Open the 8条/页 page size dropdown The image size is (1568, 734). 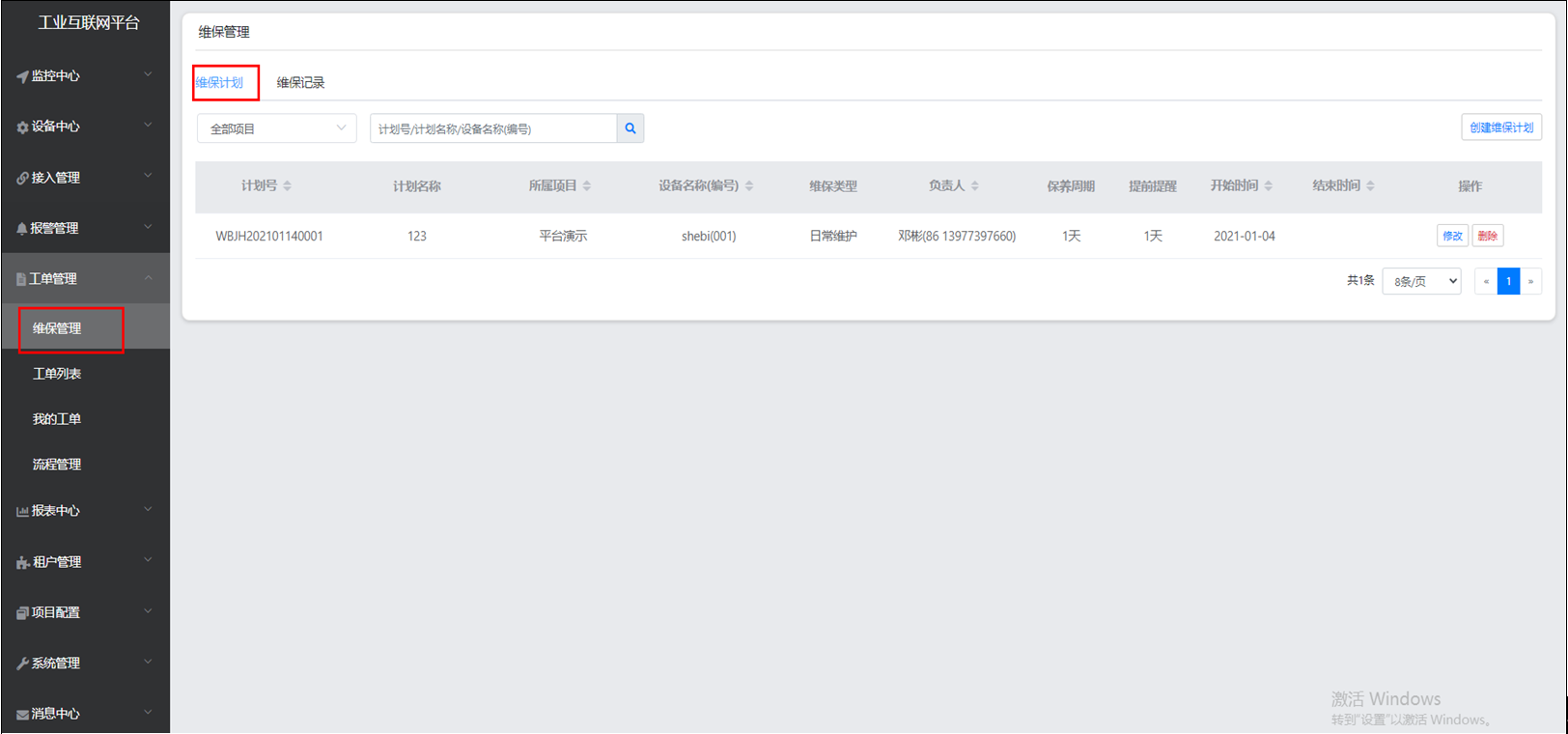1421,281
